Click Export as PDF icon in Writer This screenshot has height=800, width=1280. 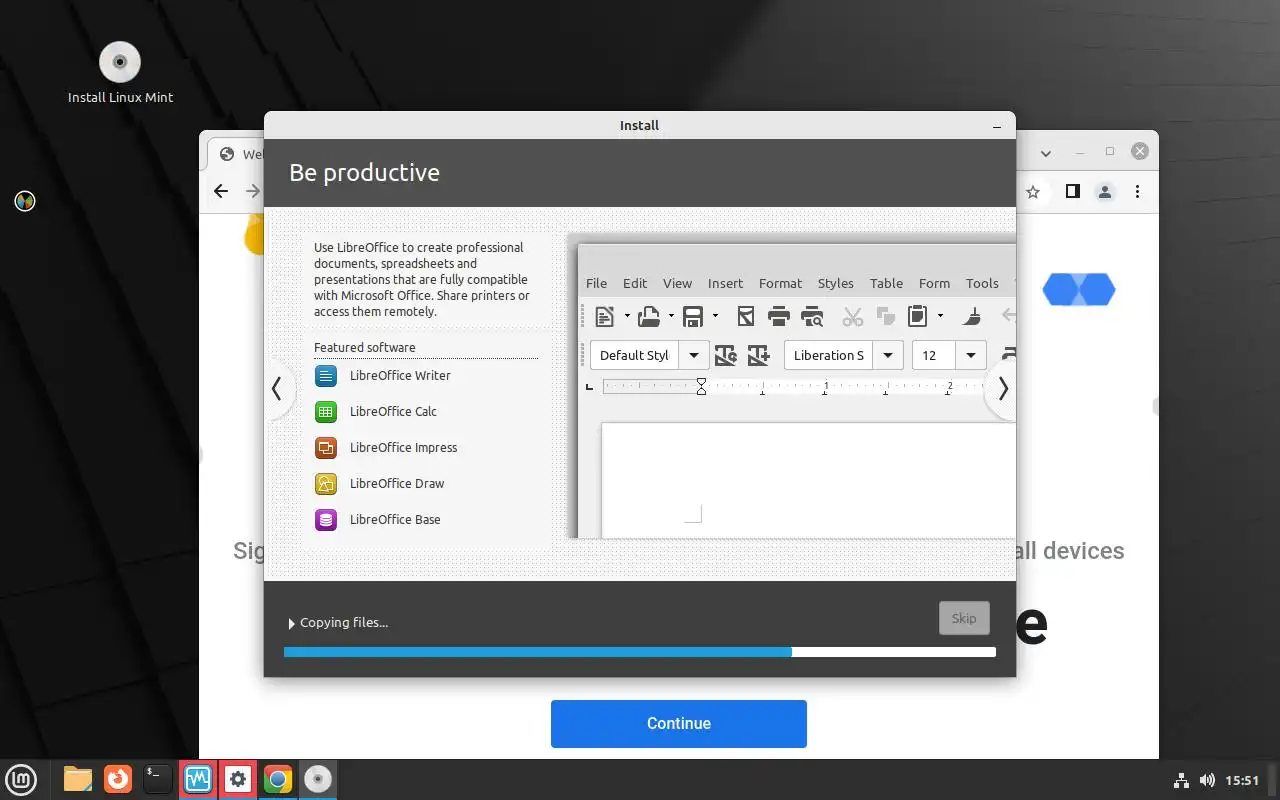tap(745, 317)
